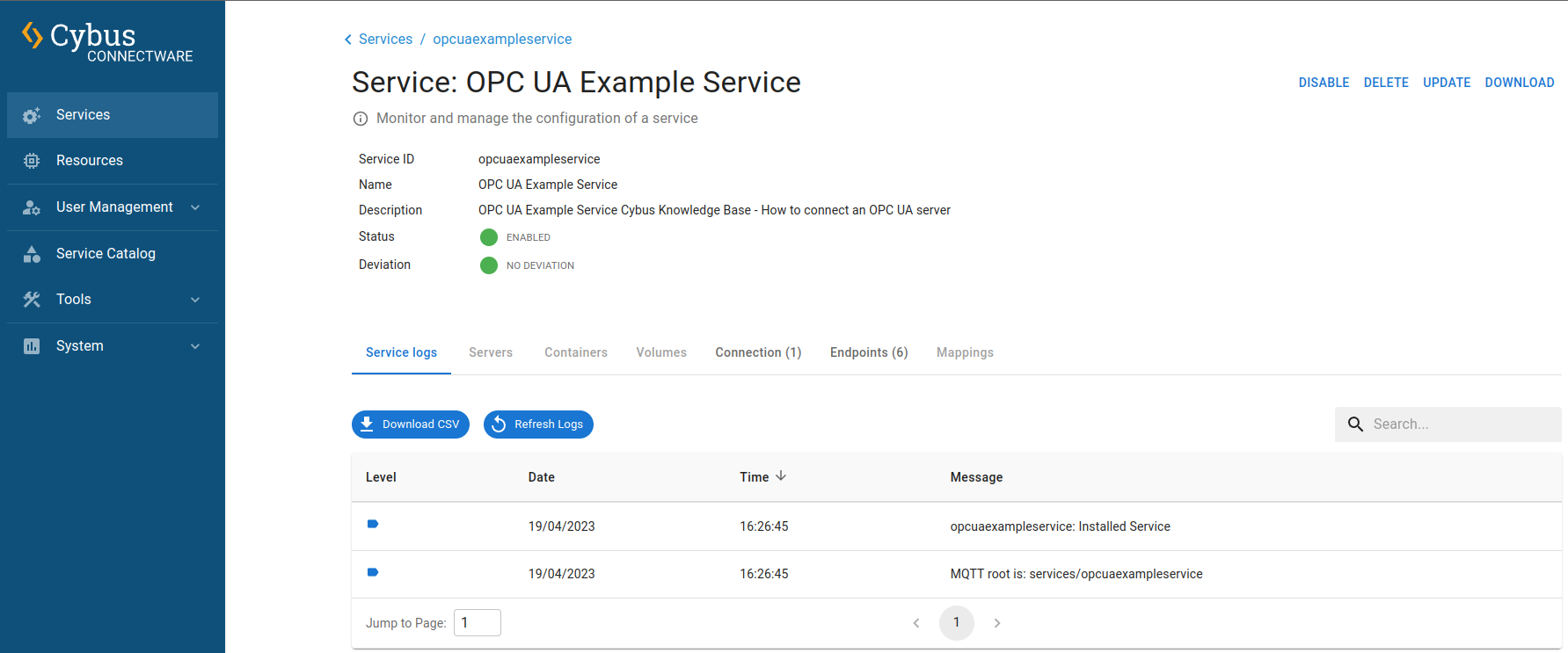Image resolution: width=1568 pixels, height=653 pixels.
Task: Click the Download CSV button
Action: click(x=411, y=424)
